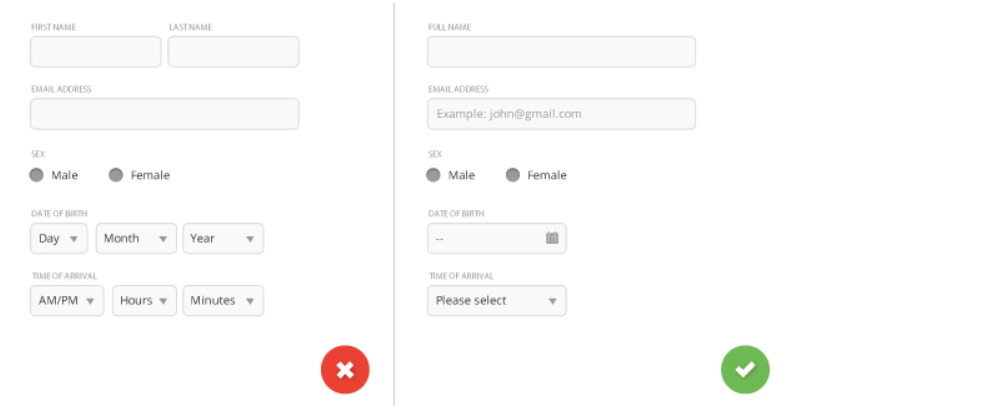Screen dimensions: 984x420
Task: Open the Year dropdown
Action: pos(223,239)
